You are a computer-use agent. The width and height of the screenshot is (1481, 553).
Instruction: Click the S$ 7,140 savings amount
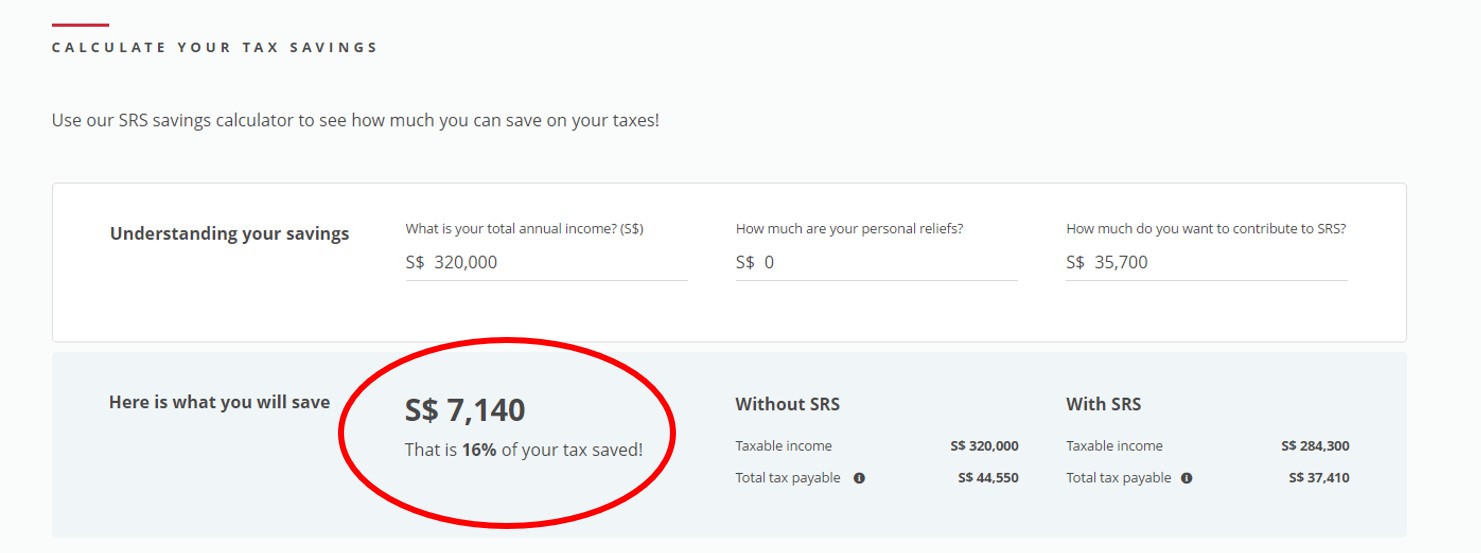(x=465, y=410)
